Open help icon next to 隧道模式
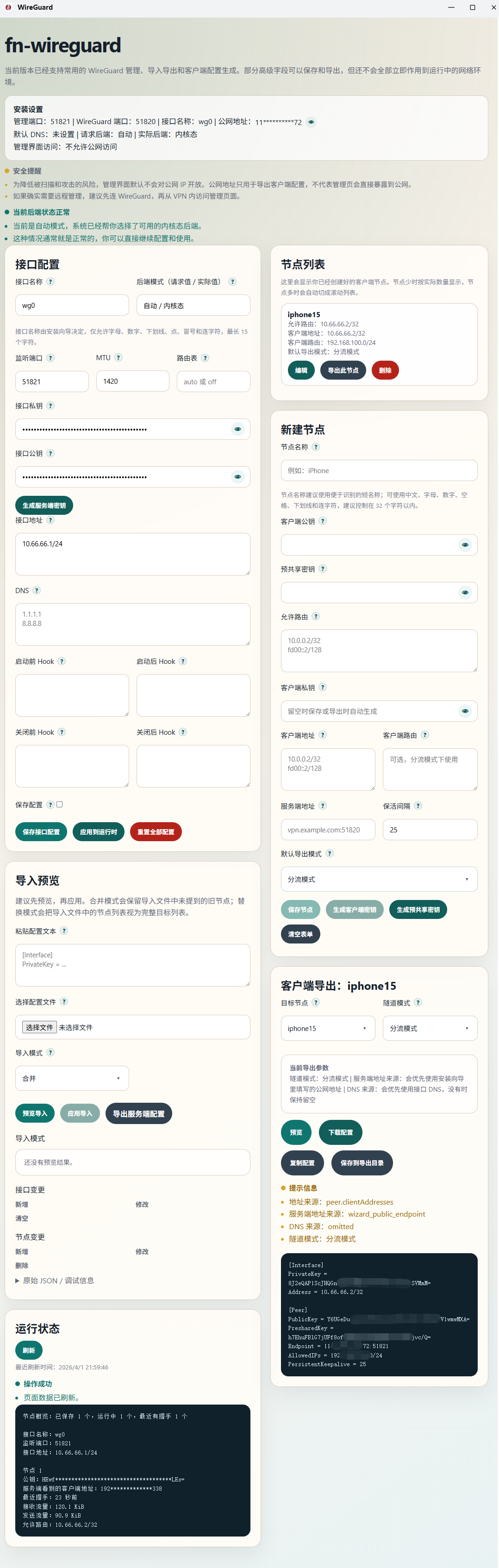 tap(418, 1003)
